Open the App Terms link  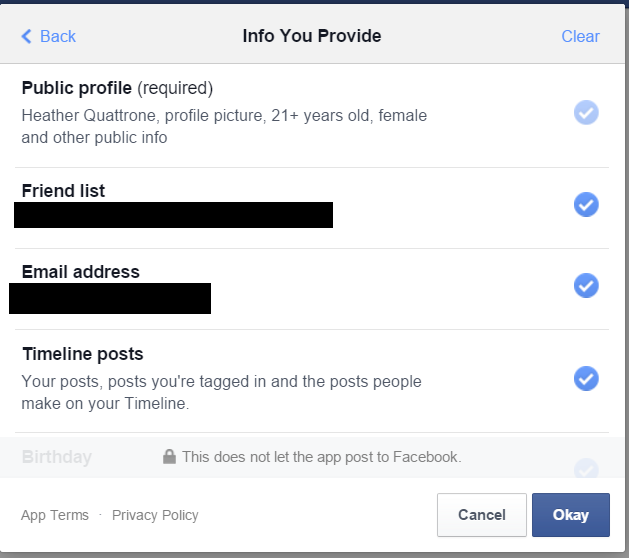(x=55, y=515)
